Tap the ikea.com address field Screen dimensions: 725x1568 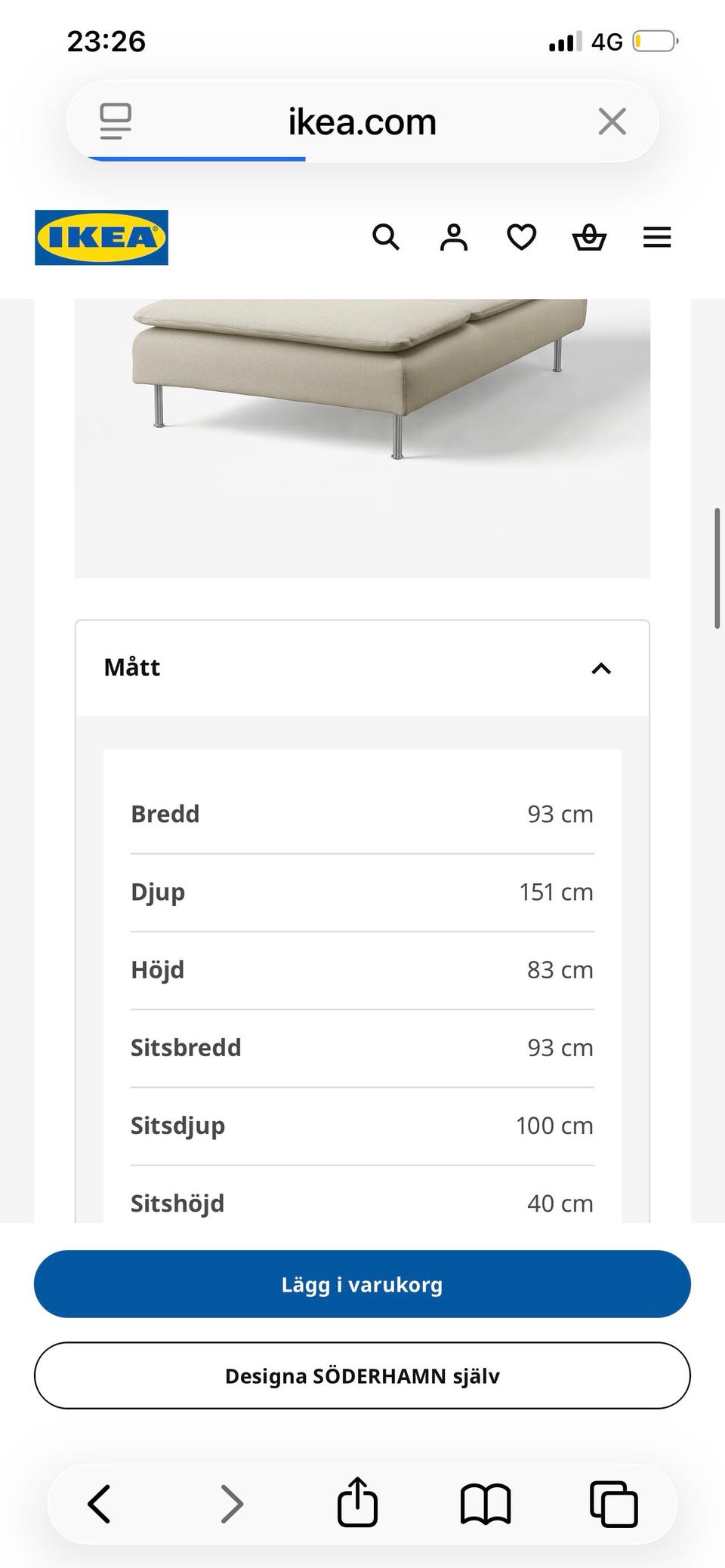362,121
